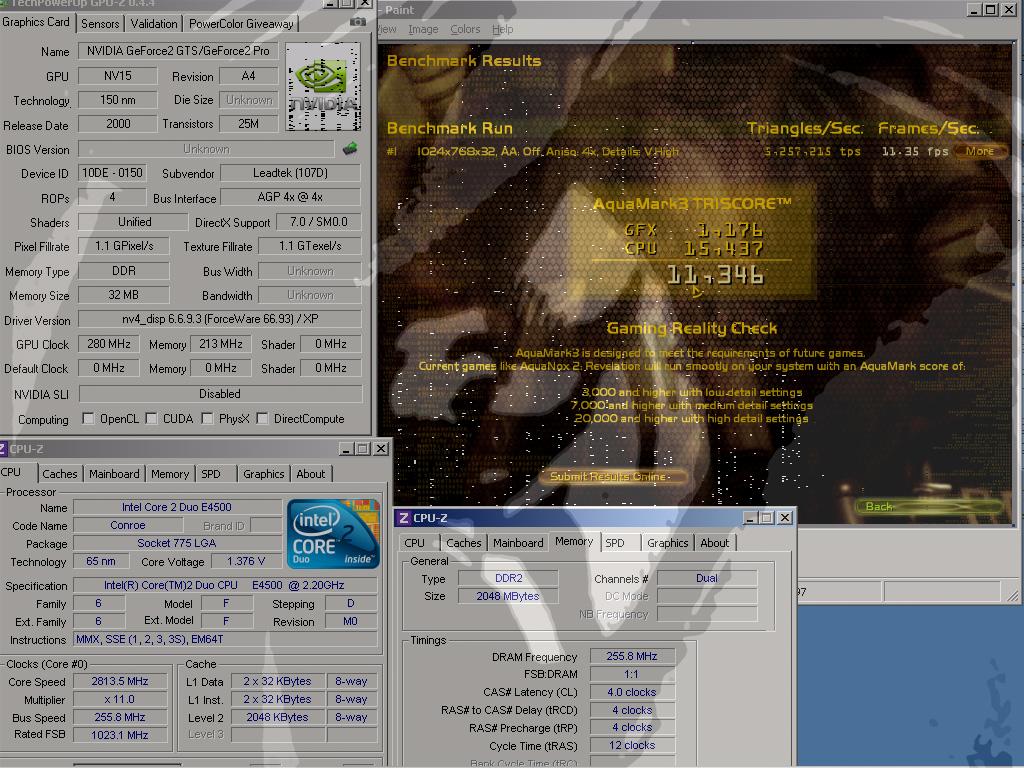Viewport: 1024px width, 768px height.
Task: Click the AquaMark3 total score 11,346
Action: [715, 276]
